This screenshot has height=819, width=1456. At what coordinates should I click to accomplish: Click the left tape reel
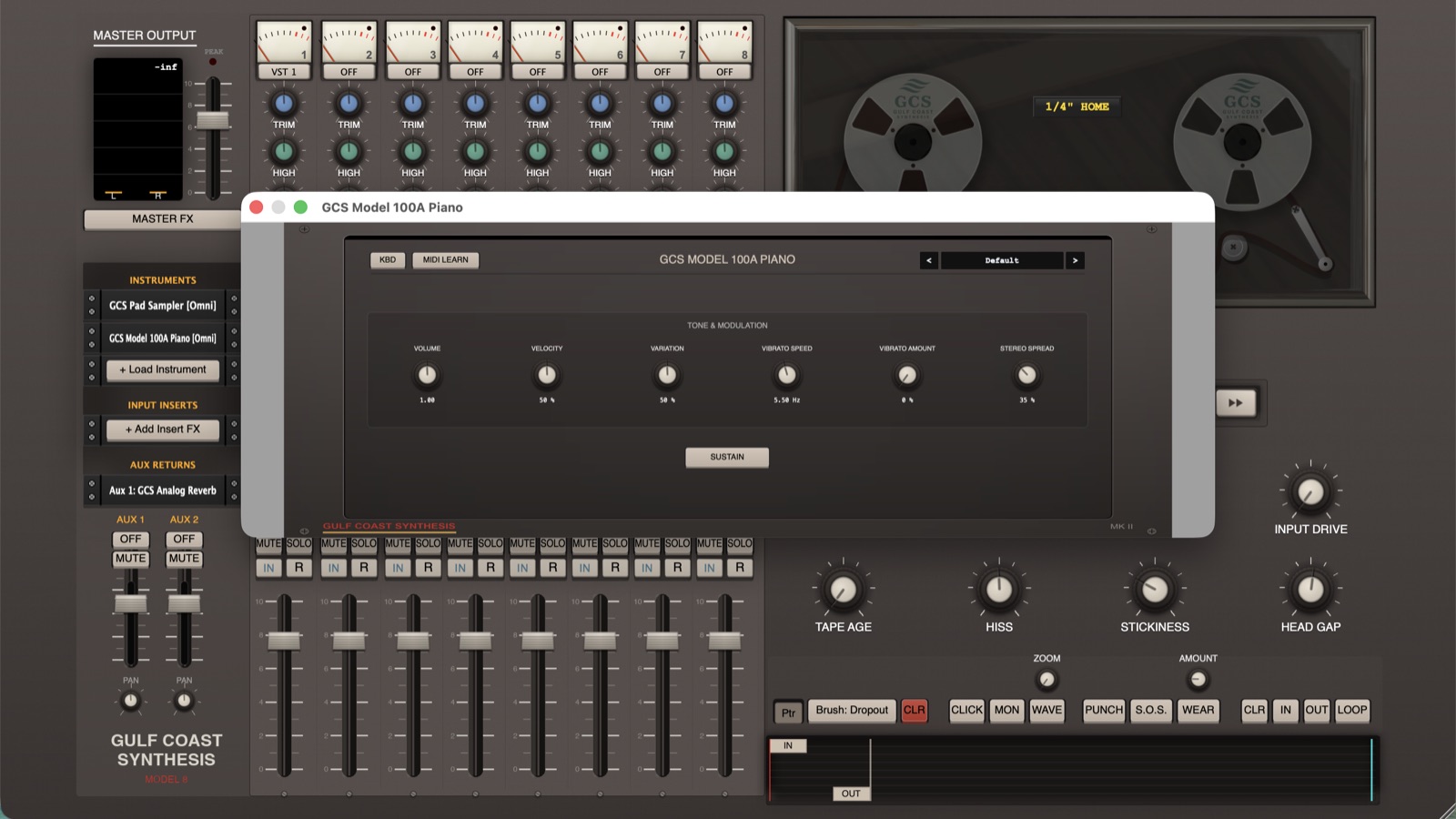point(913,143)
